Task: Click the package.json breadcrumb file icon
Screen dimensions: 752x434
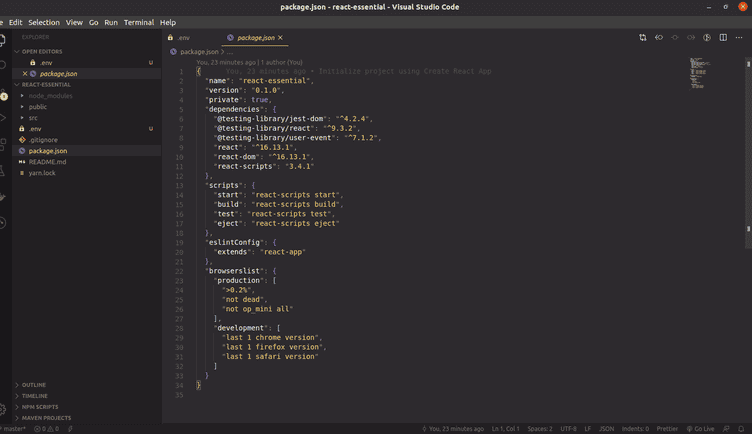Action: click(x=173, y=52)
